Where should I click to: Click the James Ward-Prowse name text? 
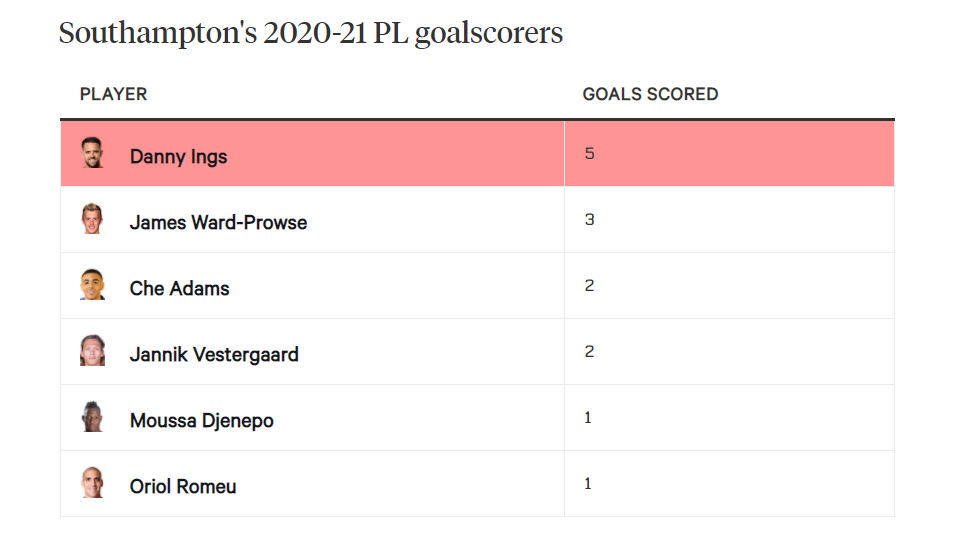click(x=218, y=222)
